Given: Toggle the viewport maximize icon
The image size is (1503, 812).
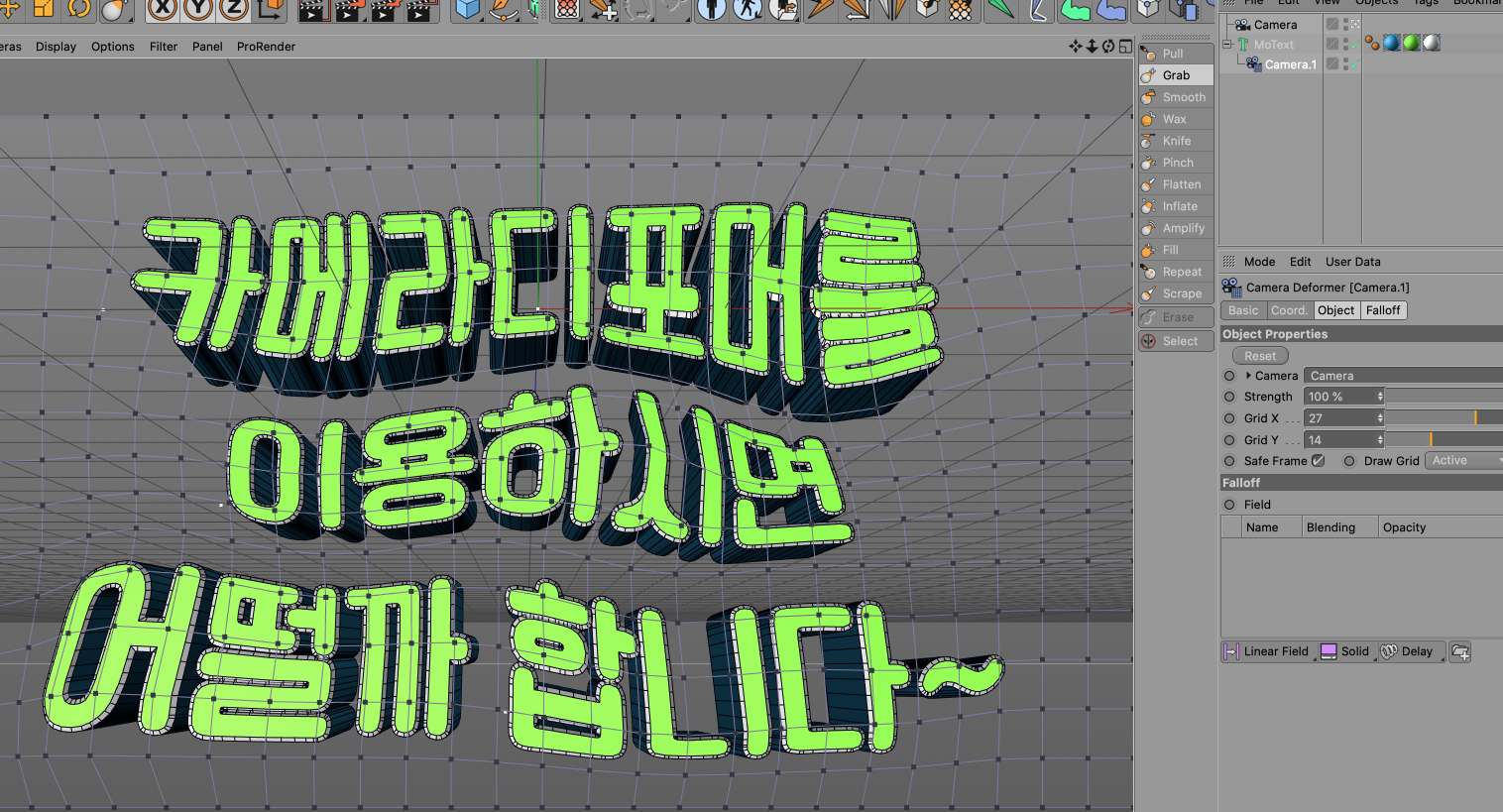Looking at the screenshot, I should [1125, 47].
